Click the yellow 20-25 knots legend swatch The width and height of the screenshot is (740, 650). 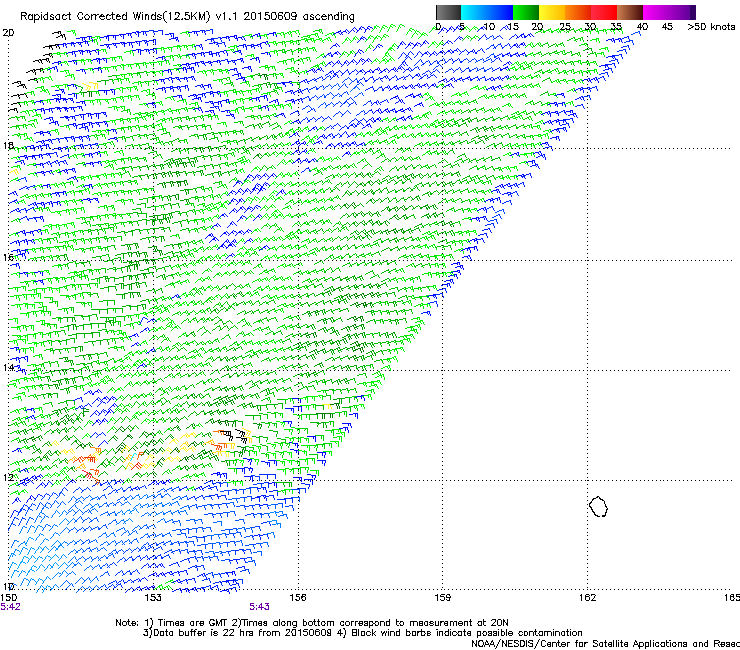tap(552, 12)
